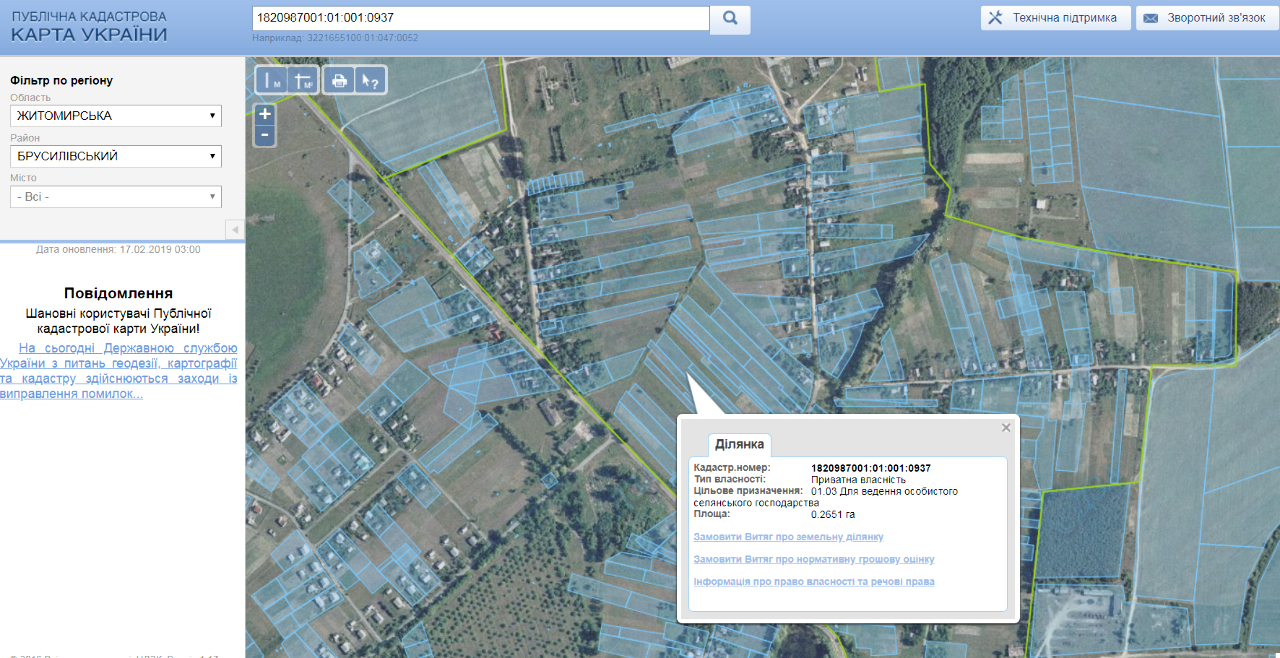
Task: Click the Цільове призначення label
Action: pyautogui.click(x=748, y=491)
